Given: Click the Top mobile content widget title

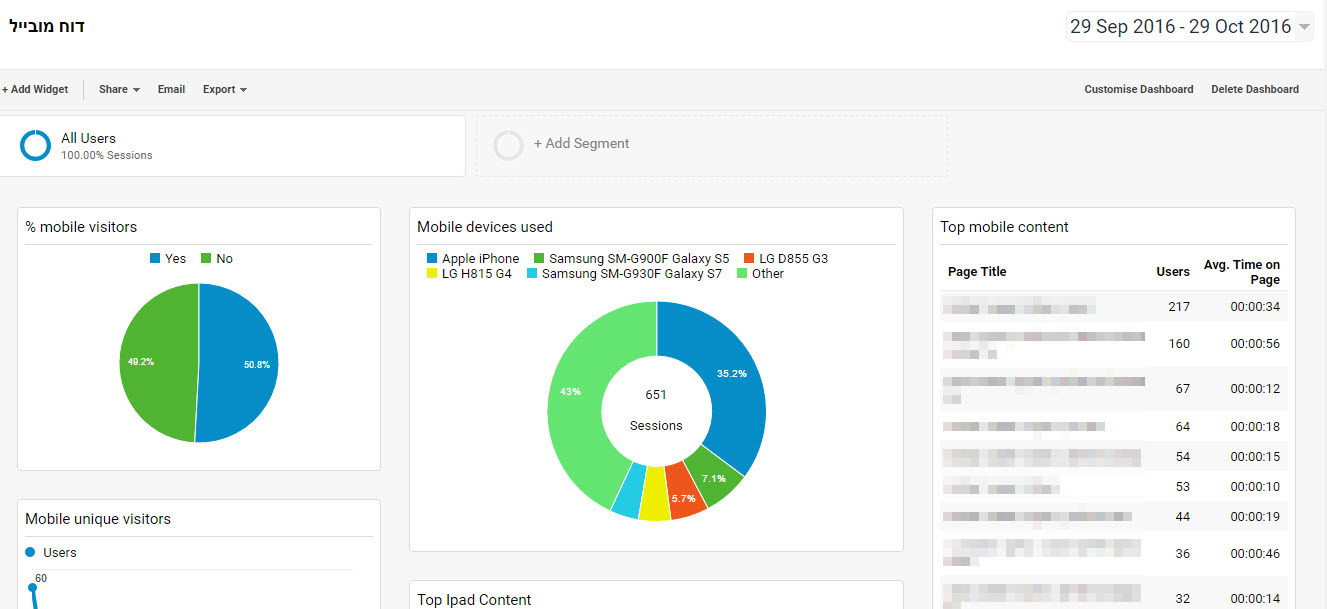Looking at the screenshot, I should [1004, 227].
